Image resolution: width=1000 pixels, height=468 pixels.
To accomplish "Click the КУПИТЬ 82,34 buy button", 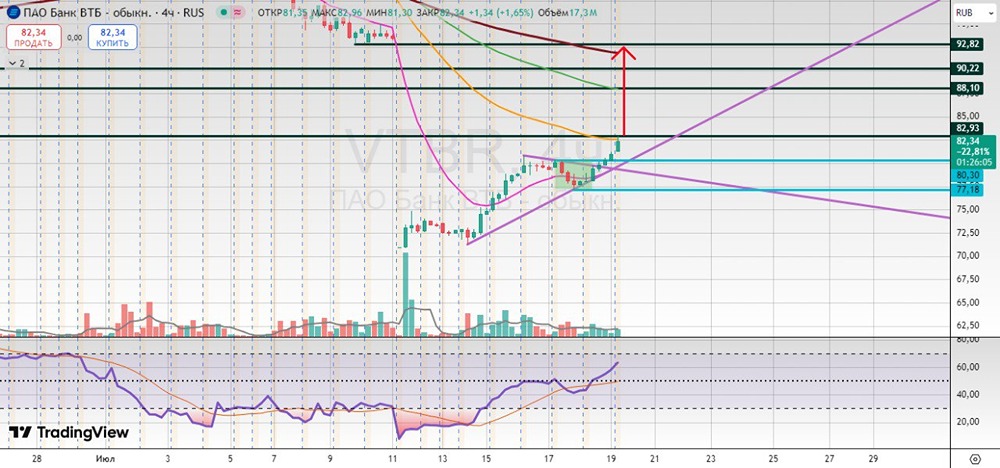I will [x=112, y=37].
